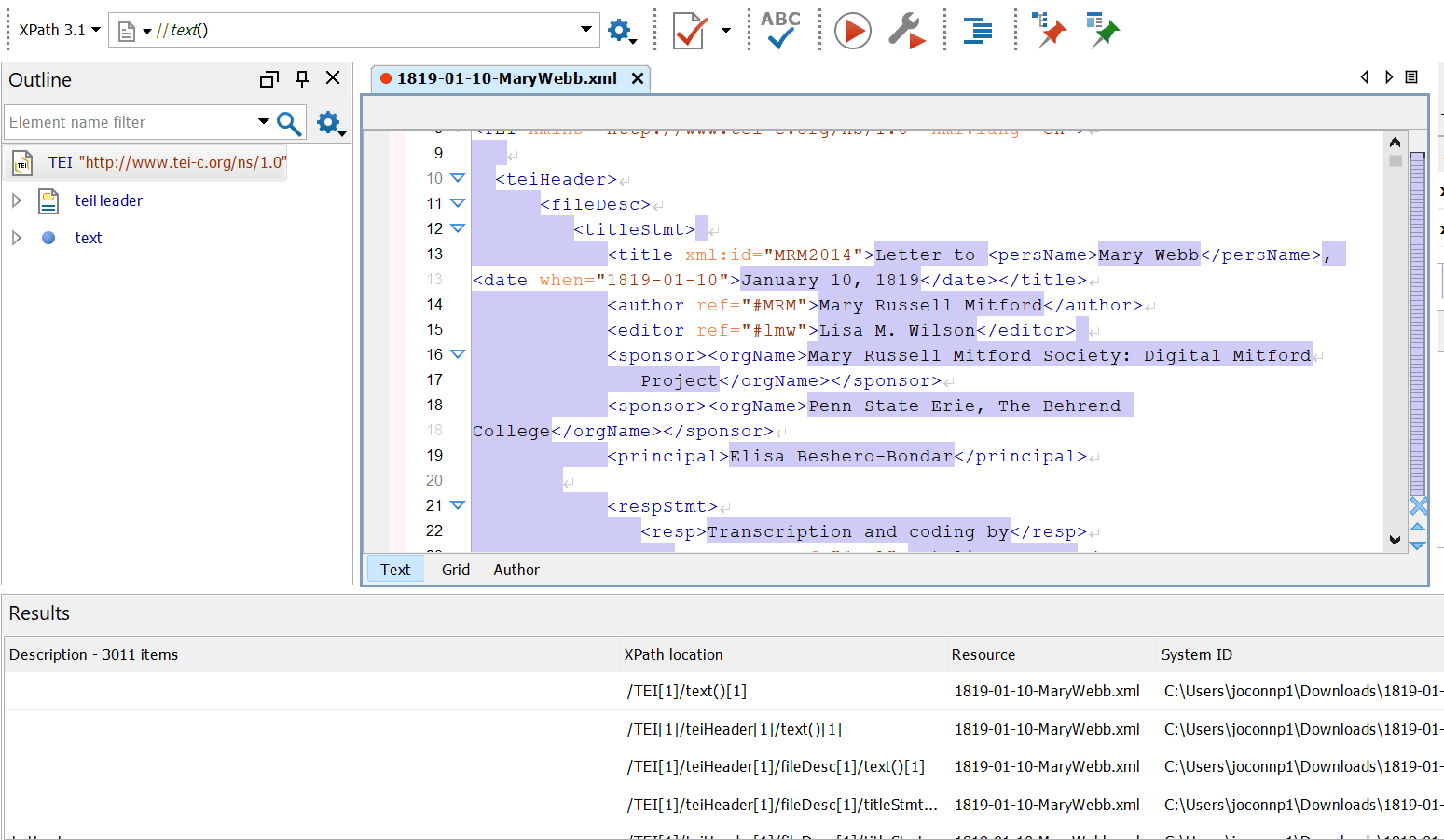The height and width of the screenshot is (840, 1444).
Task: Sort results by XPath location column
Action: click(x=783, y=654)
